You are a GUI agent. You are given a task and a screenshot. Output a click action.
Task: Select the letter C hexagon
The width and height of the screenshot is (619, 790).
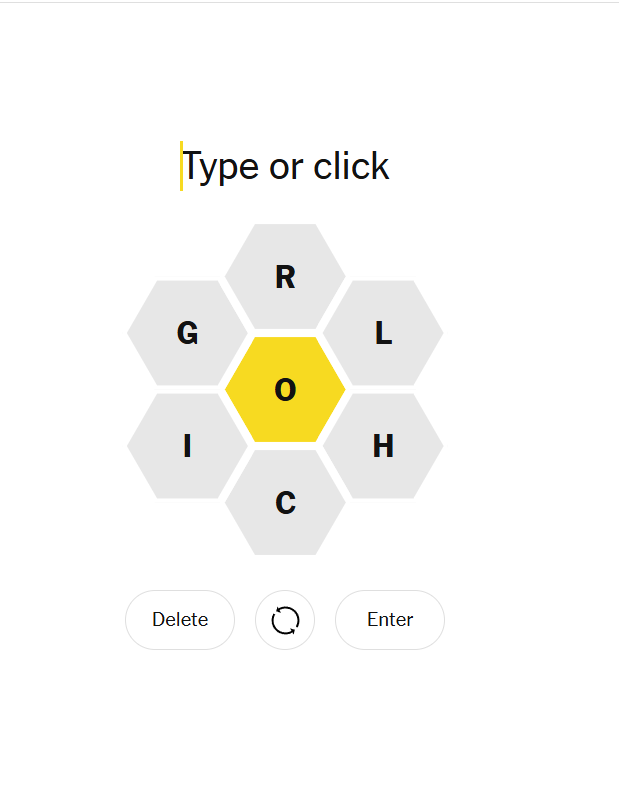[x=285, y=502]
